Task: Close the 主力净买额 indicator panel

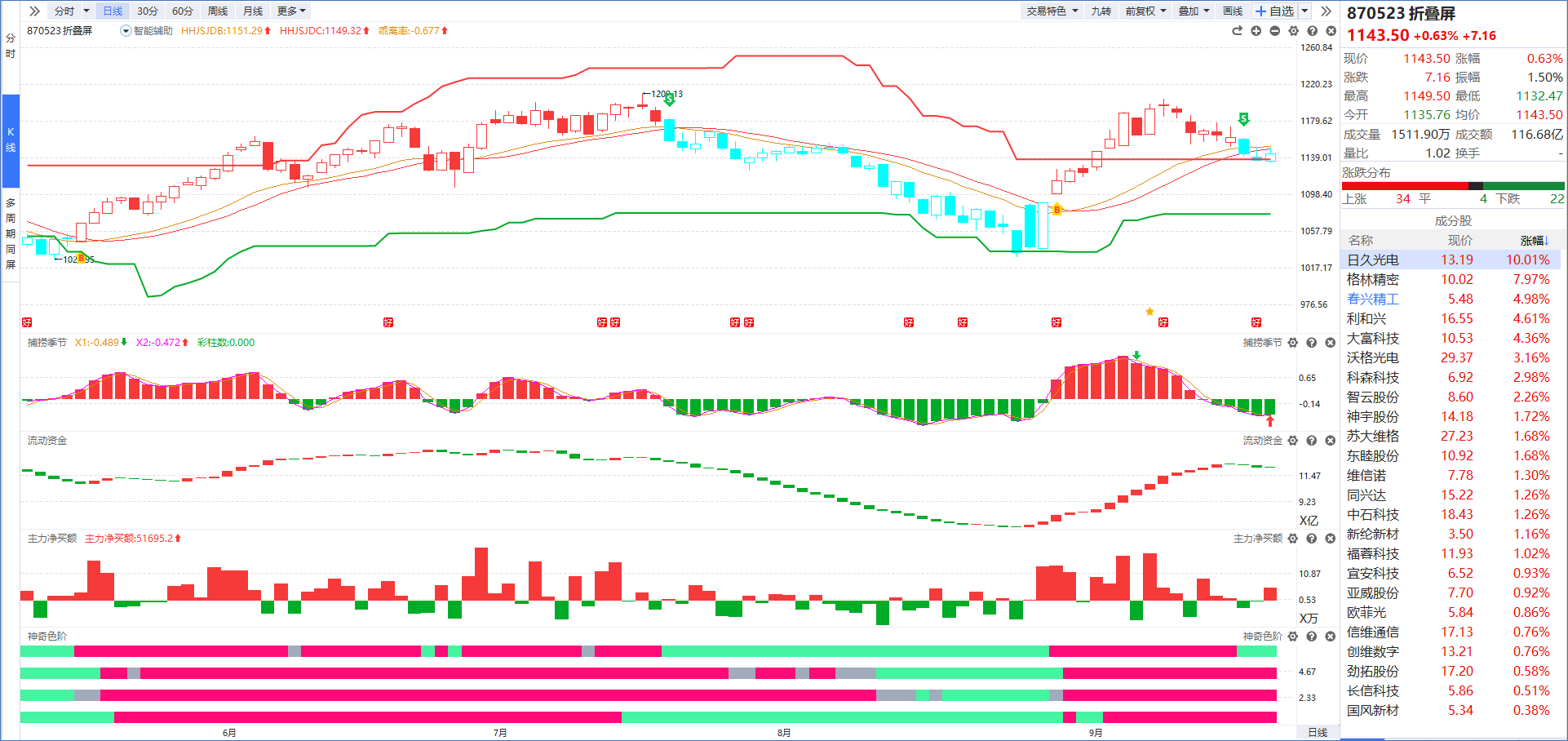Action: point(1330,539)
